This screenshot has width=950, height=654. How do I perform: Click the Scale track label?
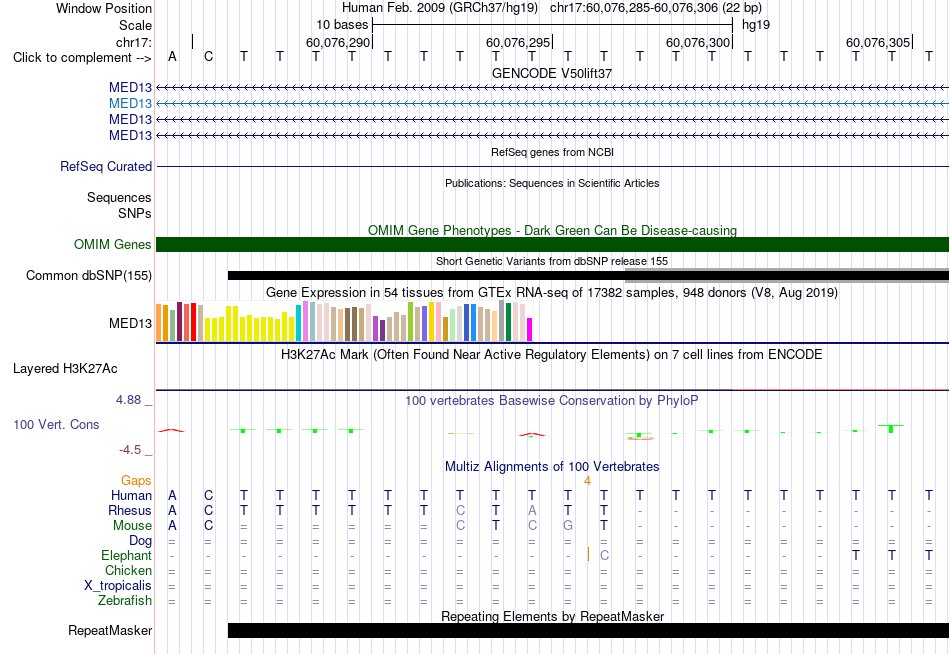[135, 25]
